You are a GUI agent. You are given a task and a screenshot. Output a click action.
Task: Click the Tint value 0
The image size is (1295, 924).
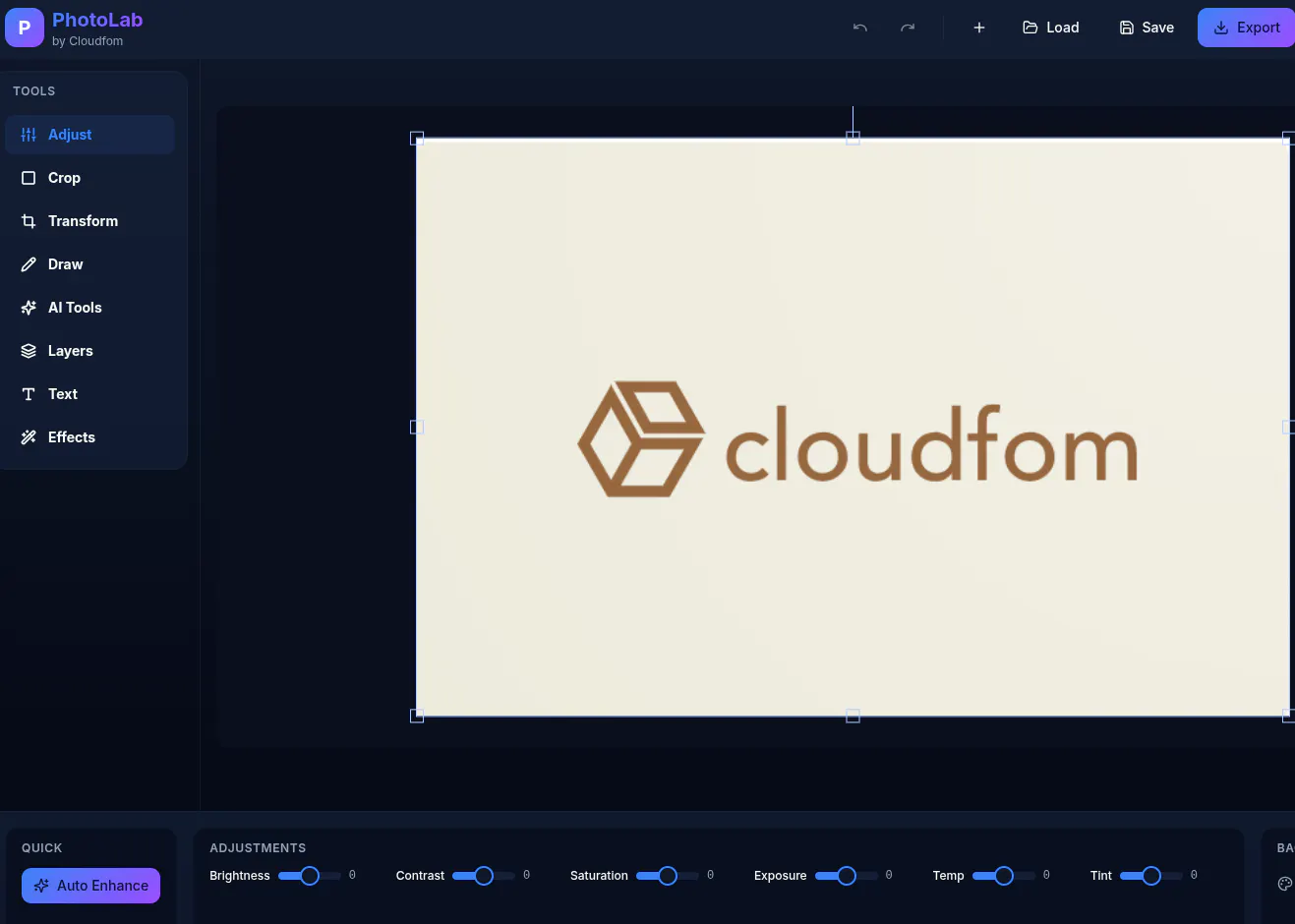pyautogui.click(x=1194, y=875)
